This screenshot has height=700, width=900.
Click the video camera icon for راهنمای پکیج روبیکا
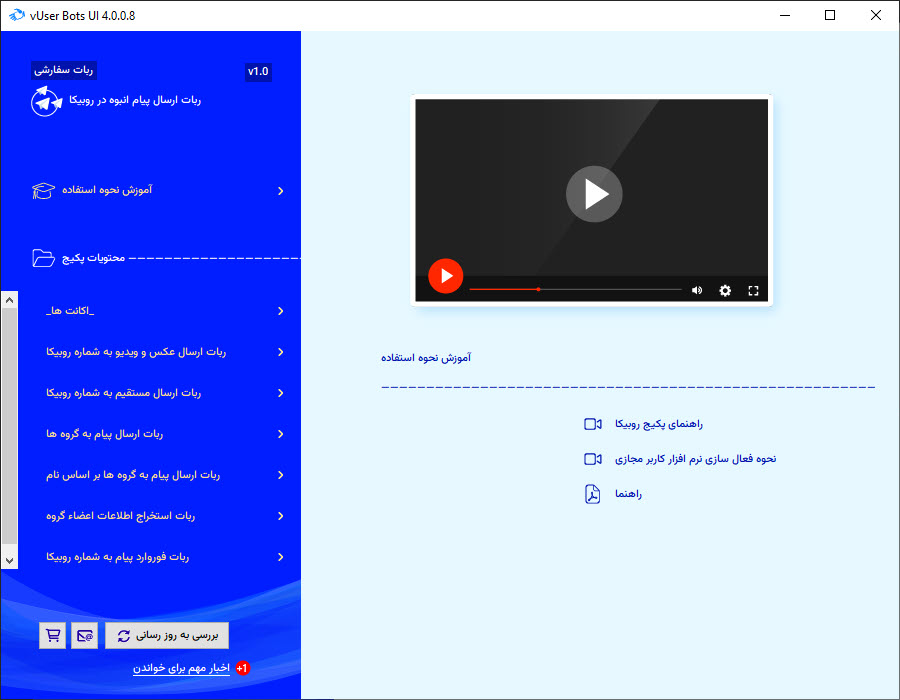pos(592,424)
